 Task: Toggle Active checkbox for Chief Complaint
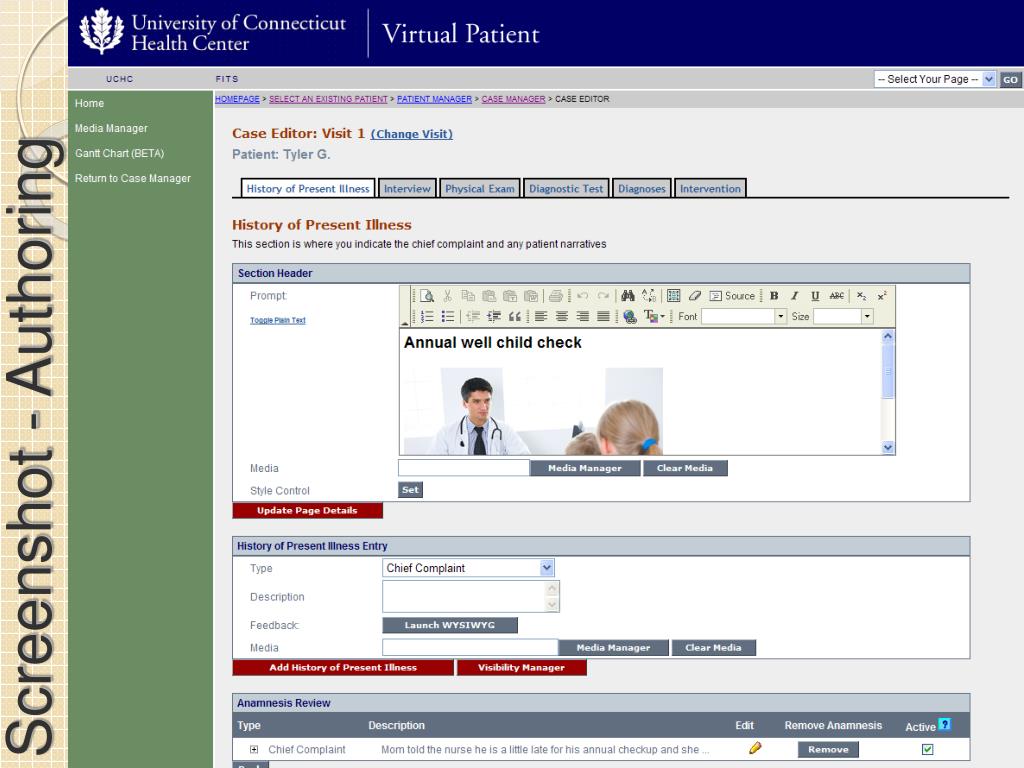tap(927, 749)
